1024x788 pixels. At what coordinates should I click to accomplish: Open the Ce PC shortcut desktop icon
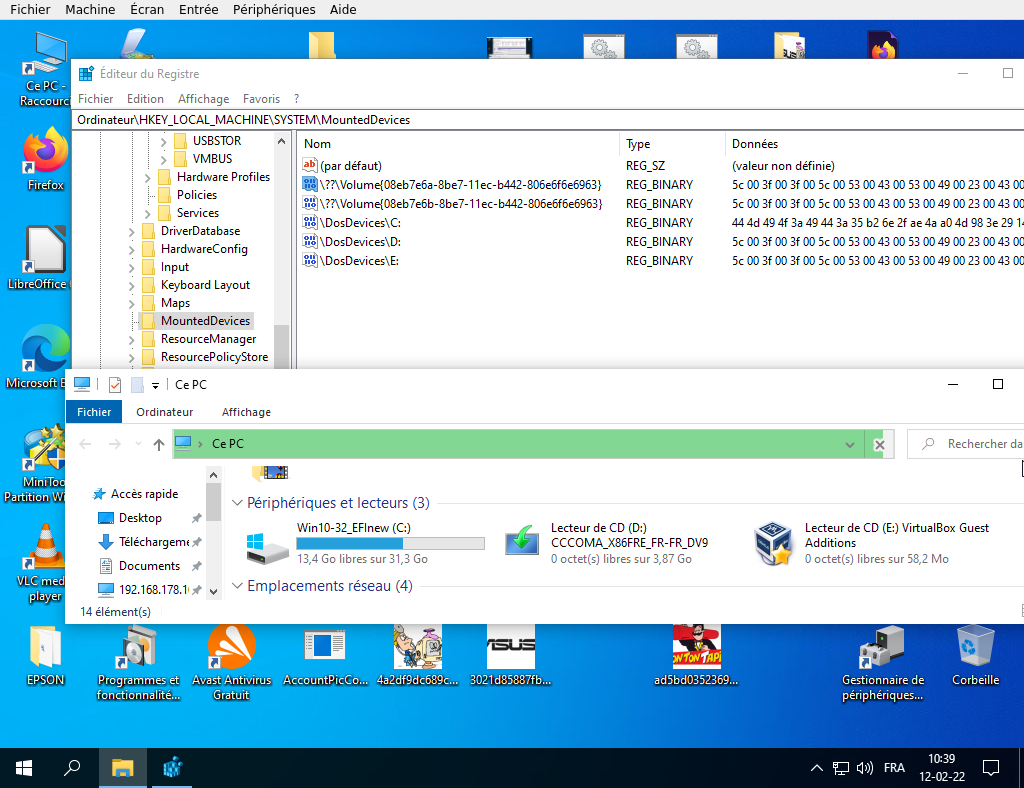[44, 69]
